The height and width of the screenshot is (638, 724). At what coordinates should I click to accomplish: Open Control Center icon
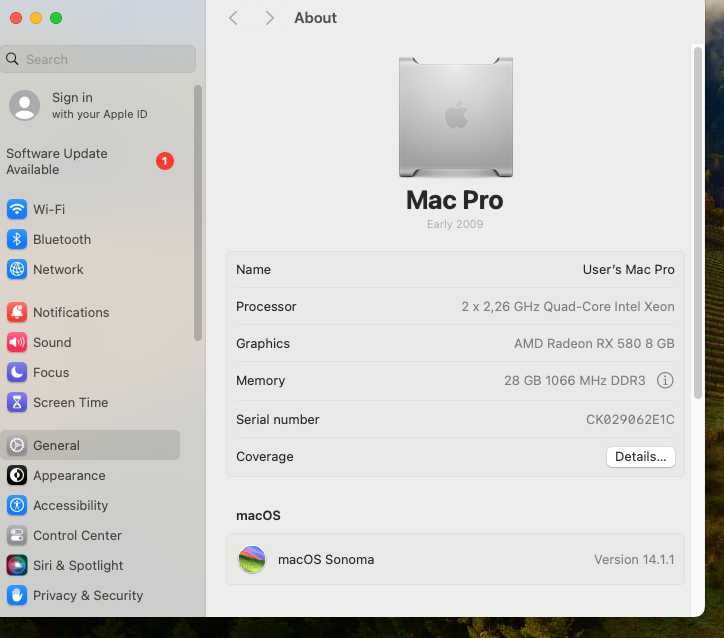tap(17, 535)
